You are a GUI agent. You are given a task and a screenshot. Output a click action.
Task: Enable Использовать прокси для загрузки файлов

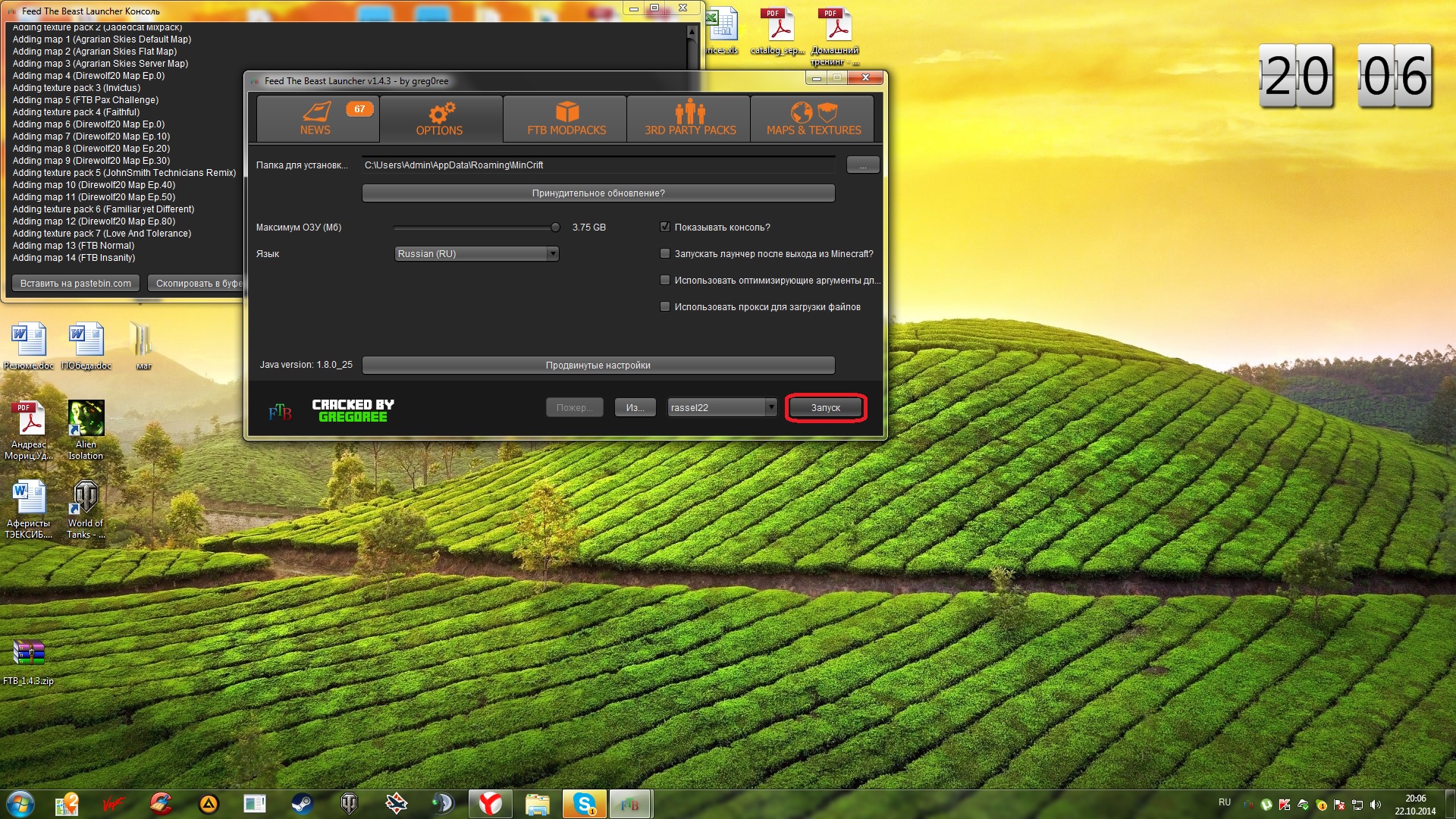click(665, 306)
